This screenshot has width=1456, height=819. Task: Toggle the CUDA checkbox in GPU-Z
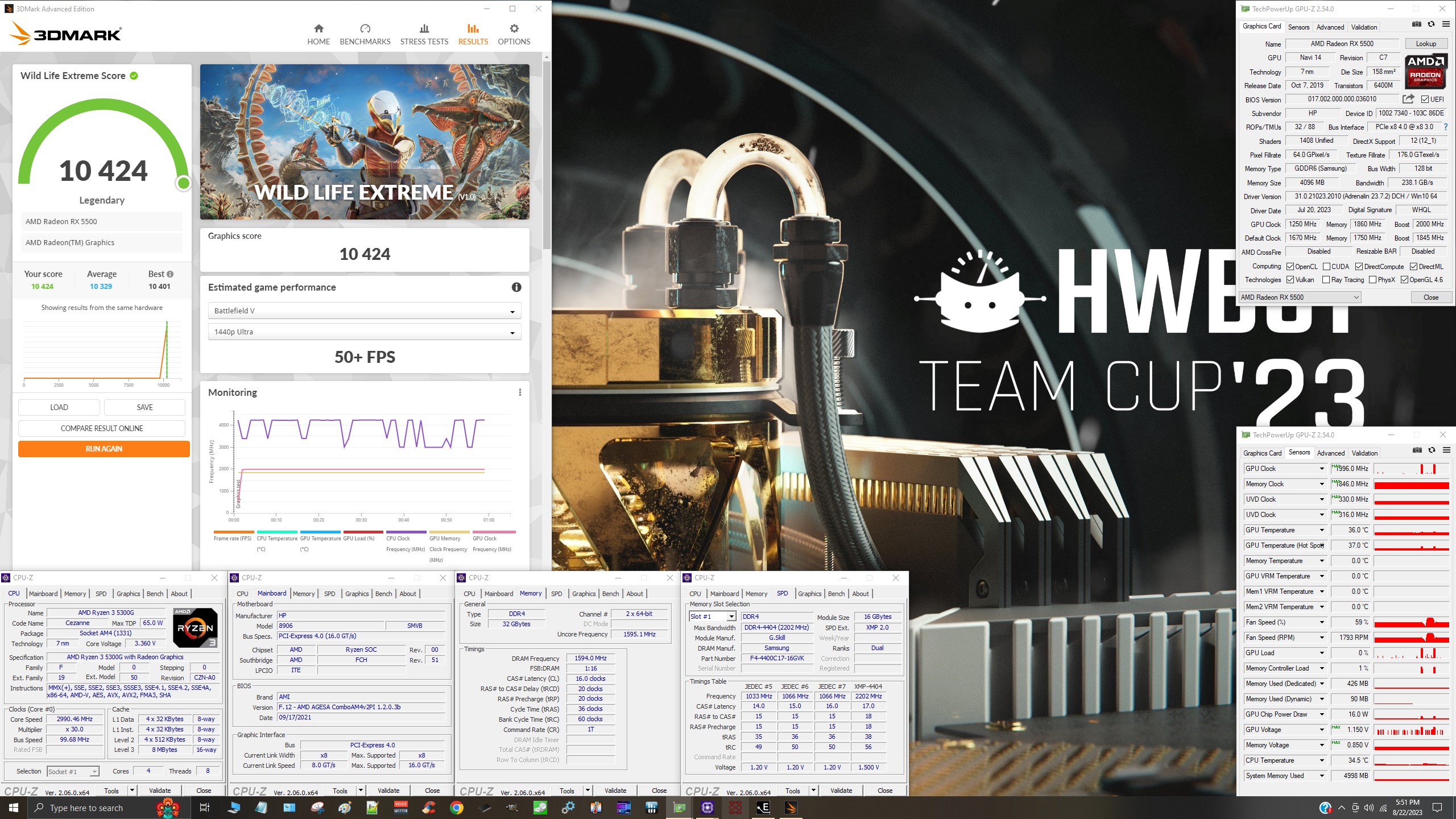[1326, 267]
